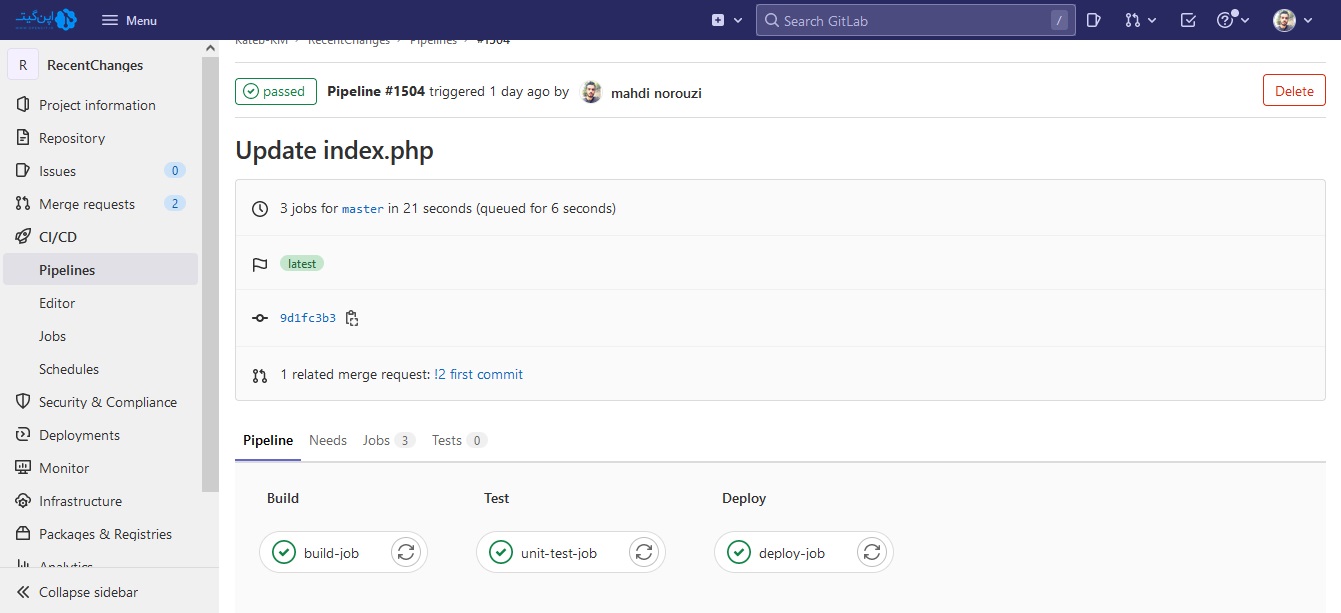Open the merge requests navbar dropdown
This screenshot has height=613, width=1341.
pyautogui.click(x=1140, y=20)
